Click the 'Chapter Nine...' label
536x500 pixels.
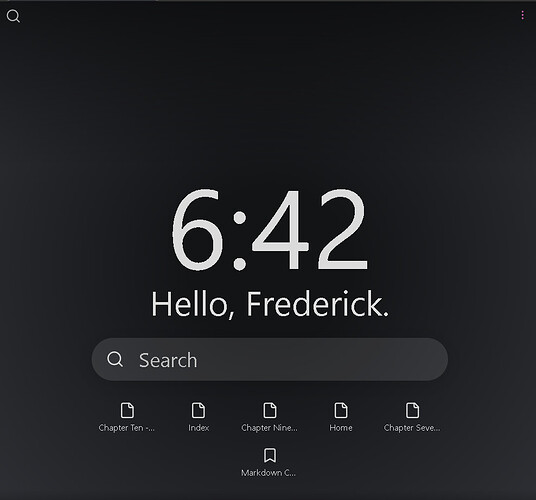[x=269, y=428]
